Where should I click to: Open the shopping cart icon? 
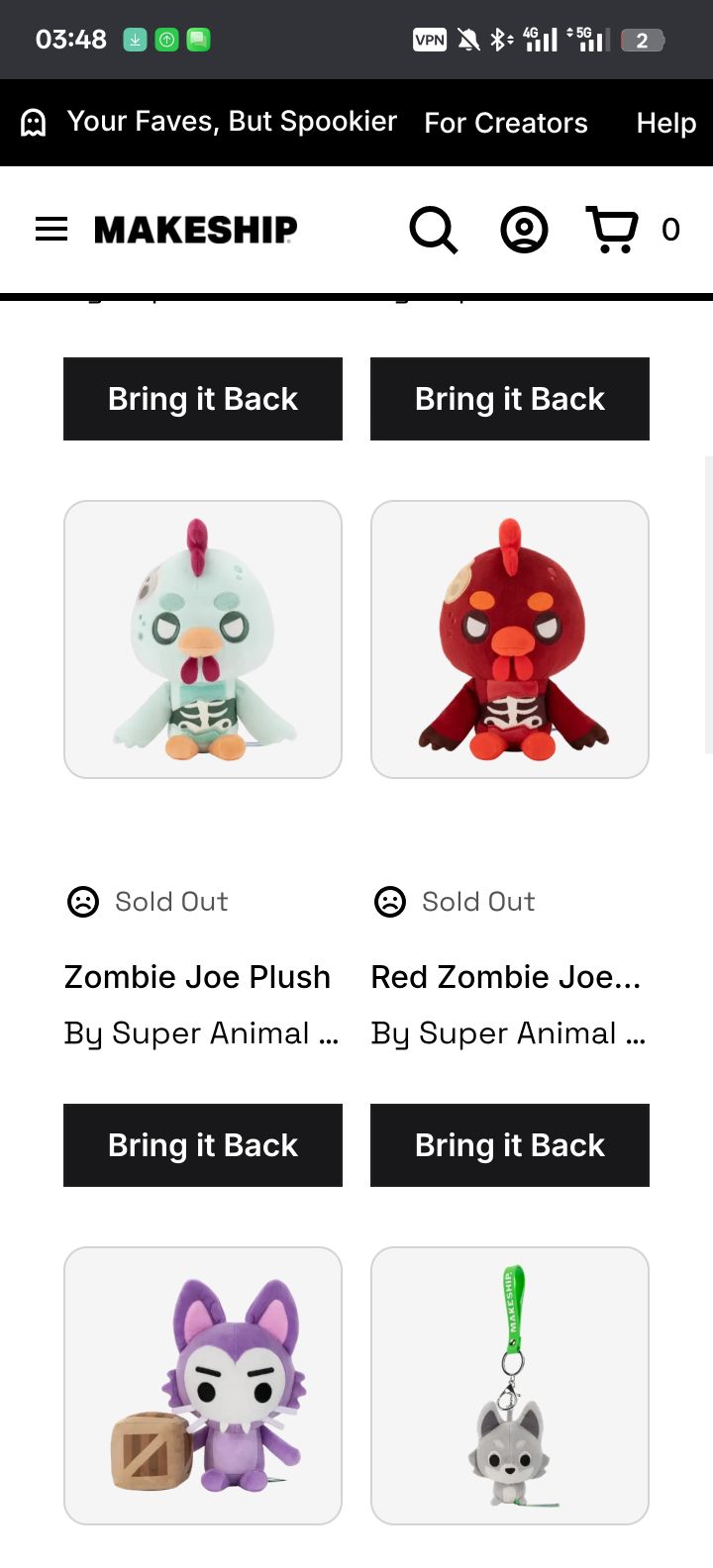[613, 230]
